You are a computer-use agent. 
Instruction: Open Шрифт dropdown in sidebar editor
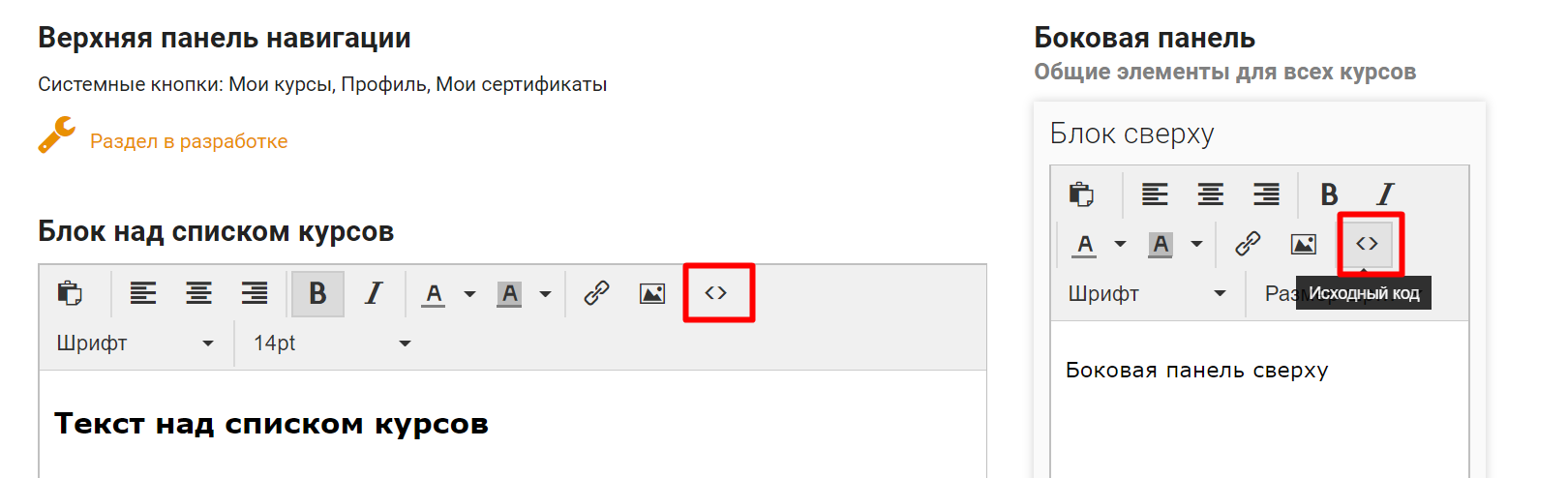click(x=1147, y=293)
